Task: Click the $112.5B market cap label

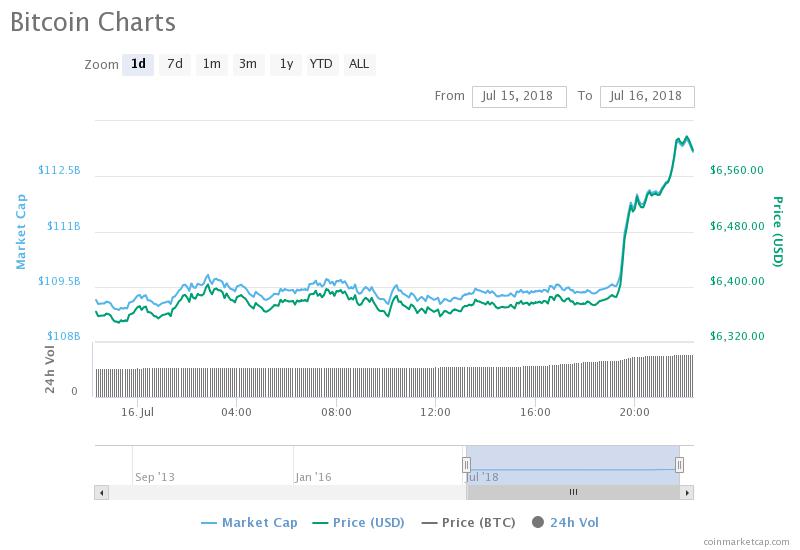Action: point(59,170)
